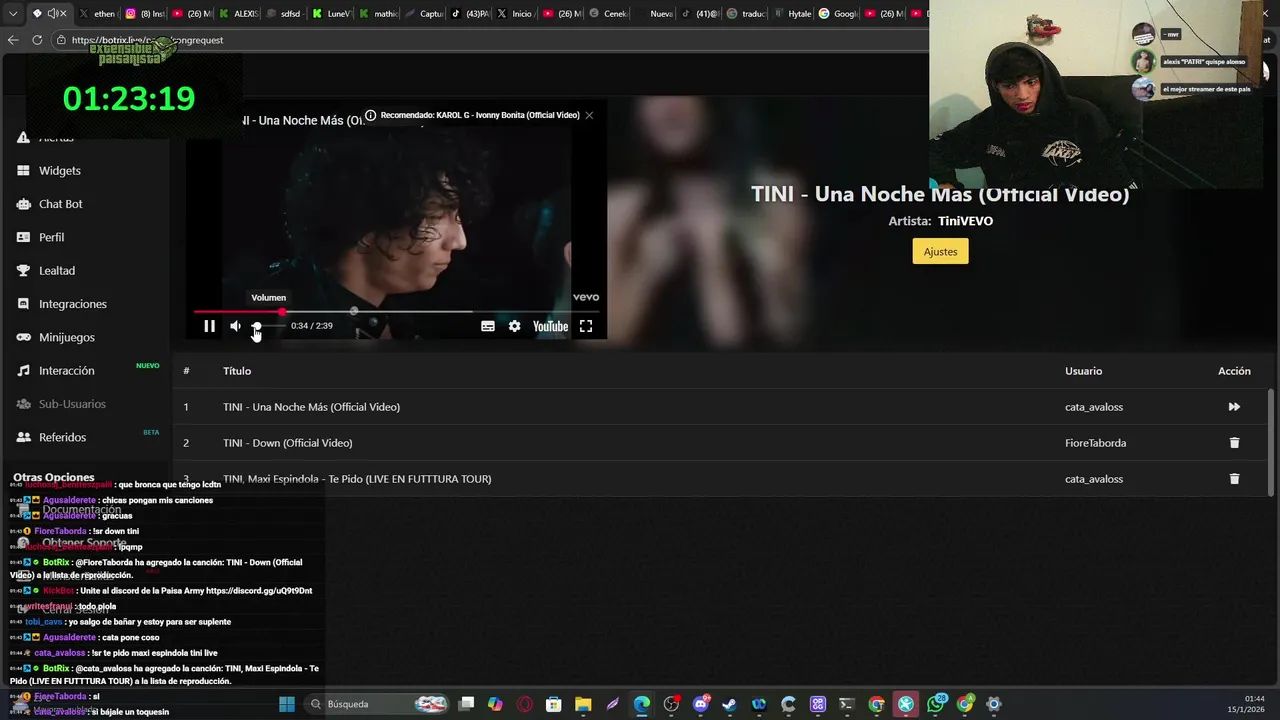Open the YouTube player settings gear
1280x720 pixels.
pyautogui.click(x=514, y=326)
